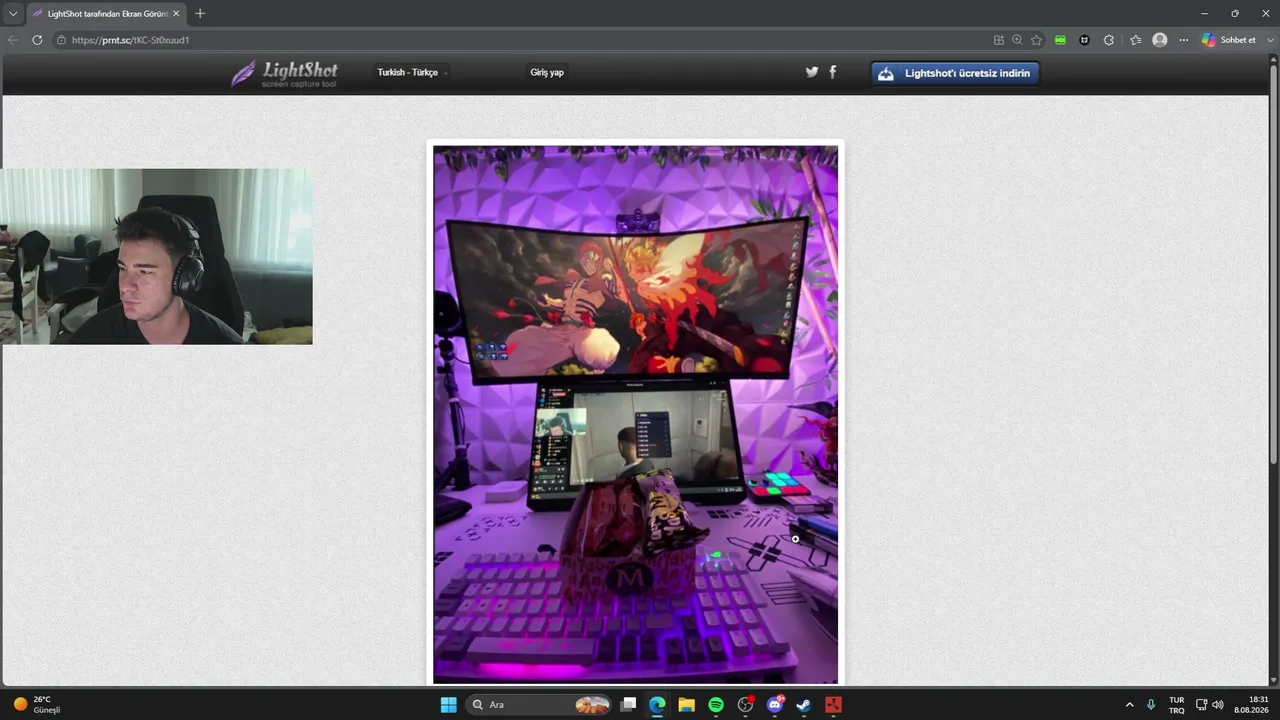
Task: Open the Turkish - Türkçe language dropdown
Action: coord(412,73)
